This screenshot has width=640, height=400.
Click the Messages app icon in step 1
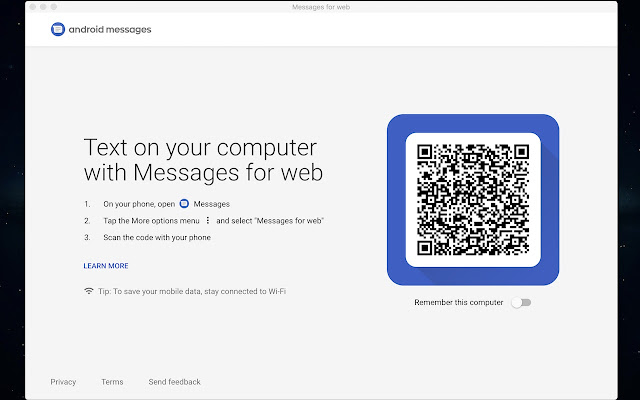tap(184, 203)
